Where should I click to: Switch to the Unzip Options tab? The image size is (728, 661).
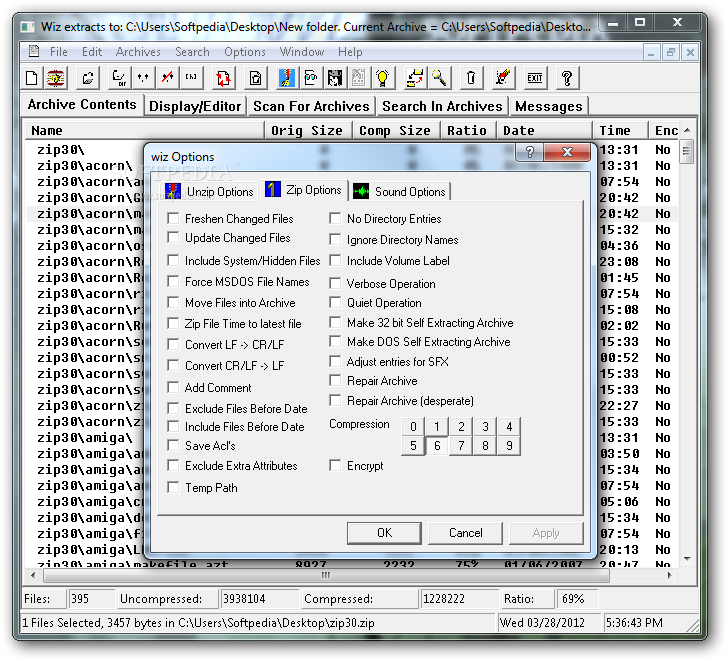pos(209,191)
